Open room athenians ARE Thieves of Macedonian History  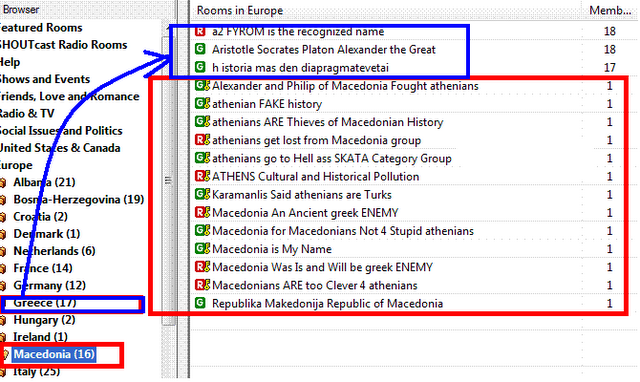pos(327,122)
